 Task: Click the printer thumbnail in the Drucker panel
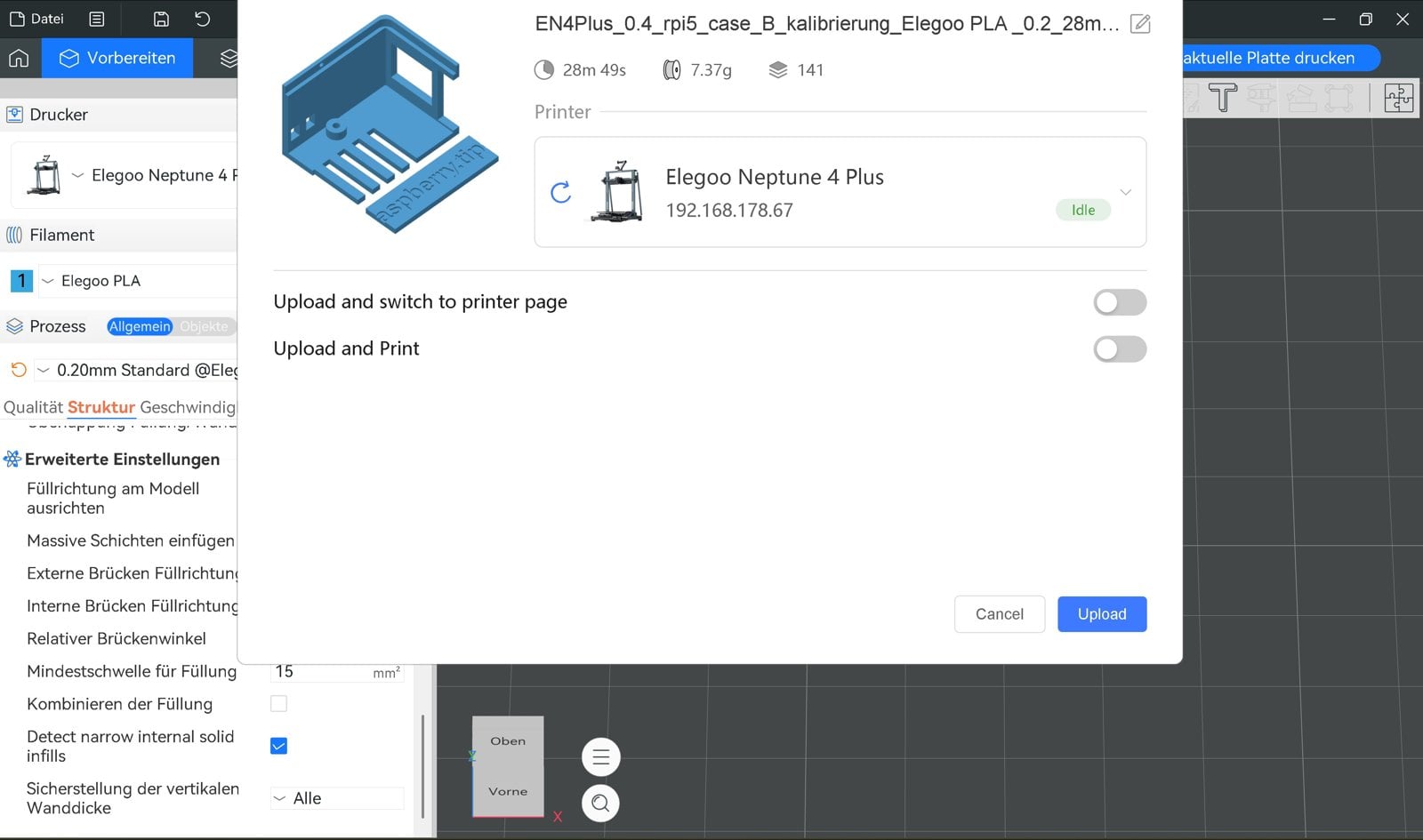click(x=44, y=175)
